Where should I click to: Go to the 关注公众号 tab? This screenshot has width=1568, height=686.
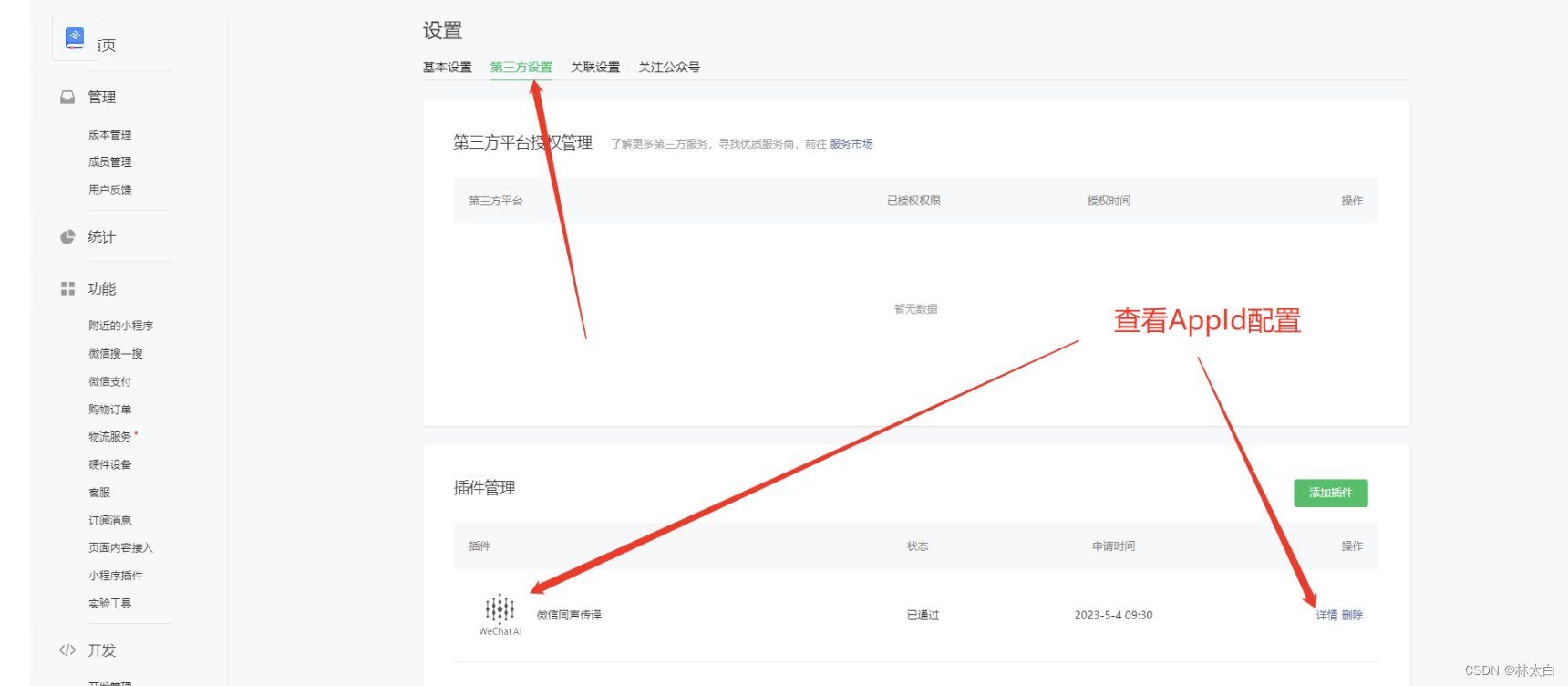click(669, 68)
